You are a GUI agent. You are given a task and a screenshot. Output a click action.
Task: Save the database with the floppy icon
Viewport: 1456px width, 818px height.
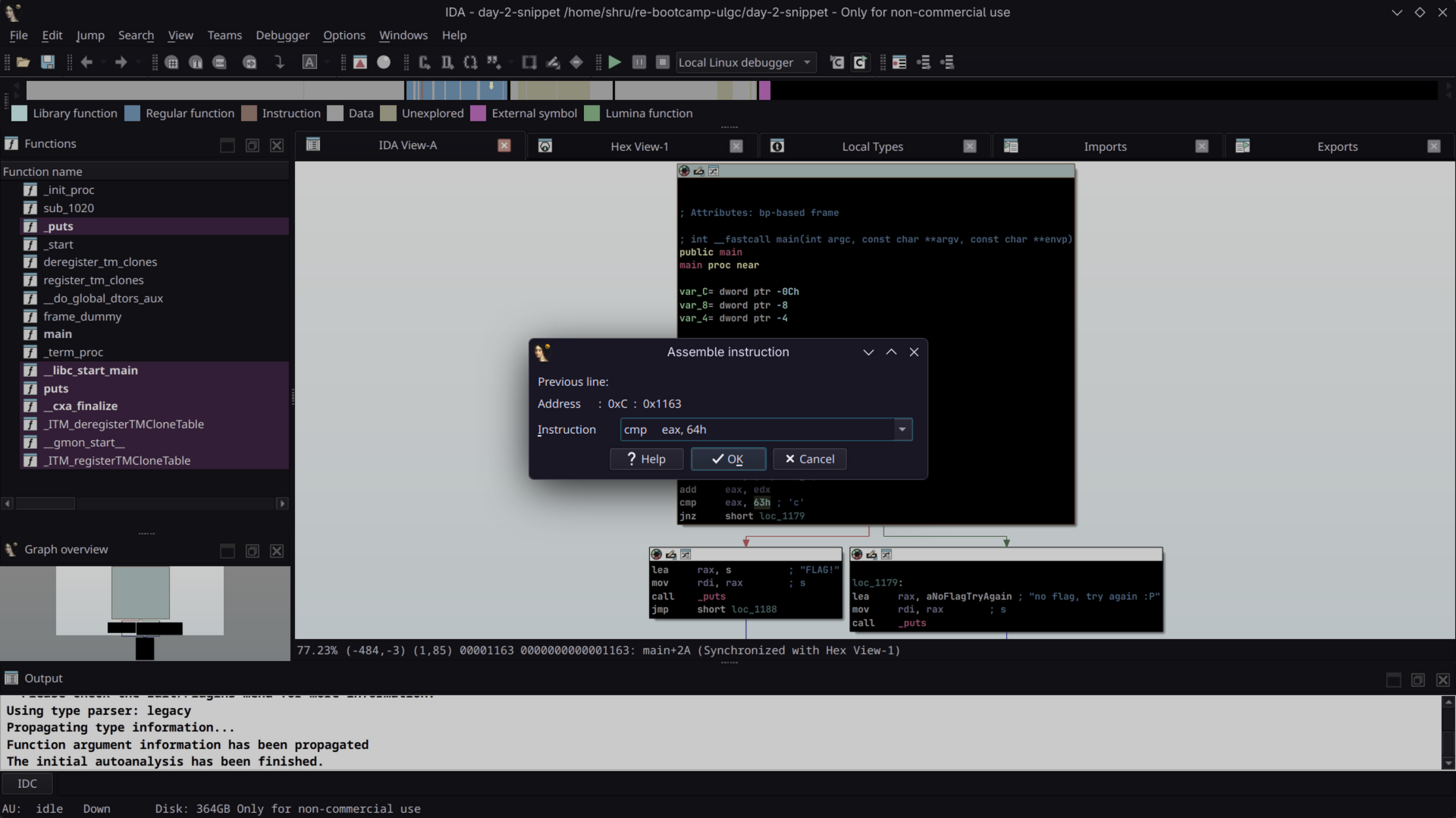[x=48, y=62]
